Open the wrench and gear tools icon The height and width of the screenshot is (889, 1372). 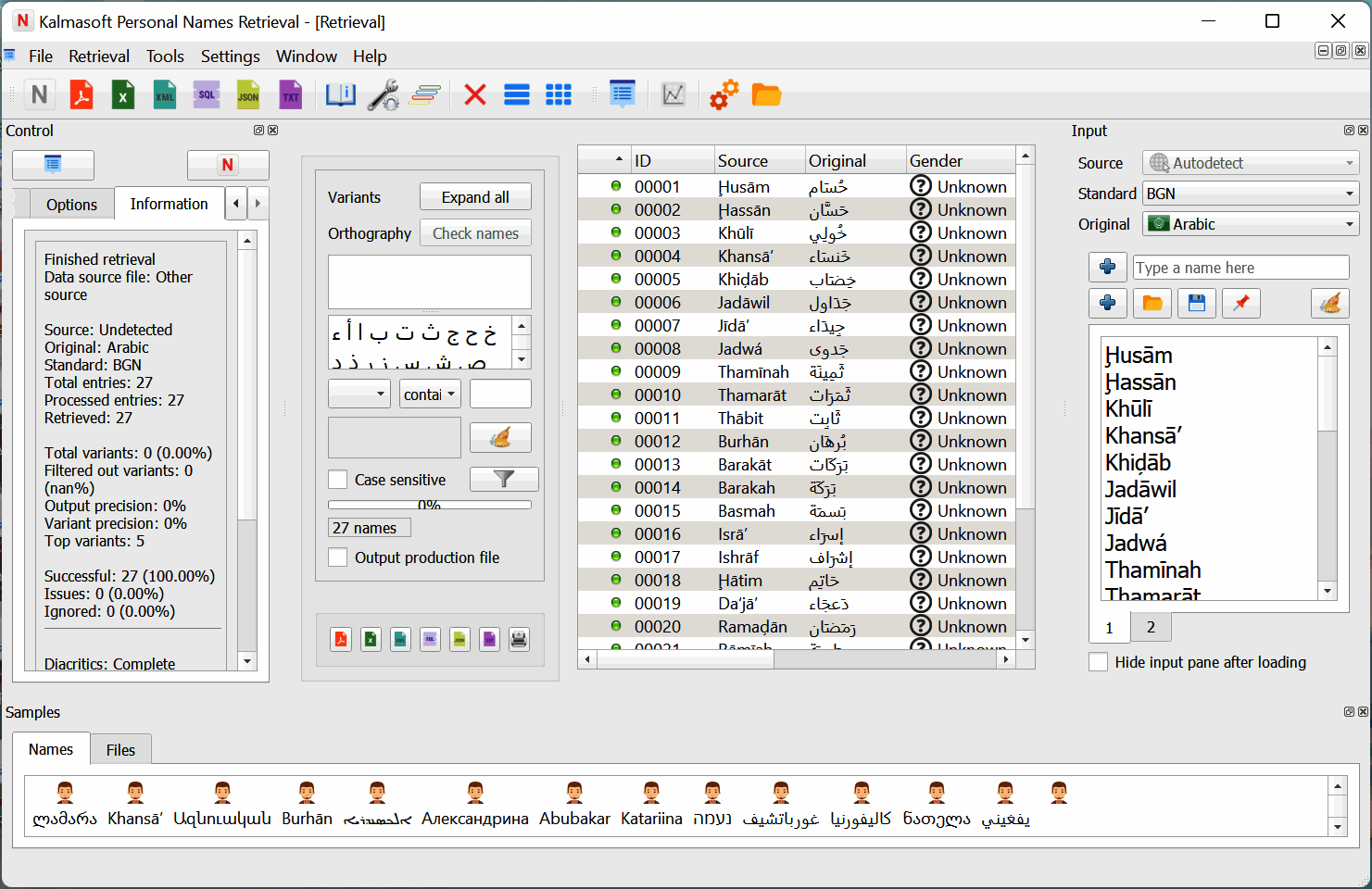(x=383, y=94)
